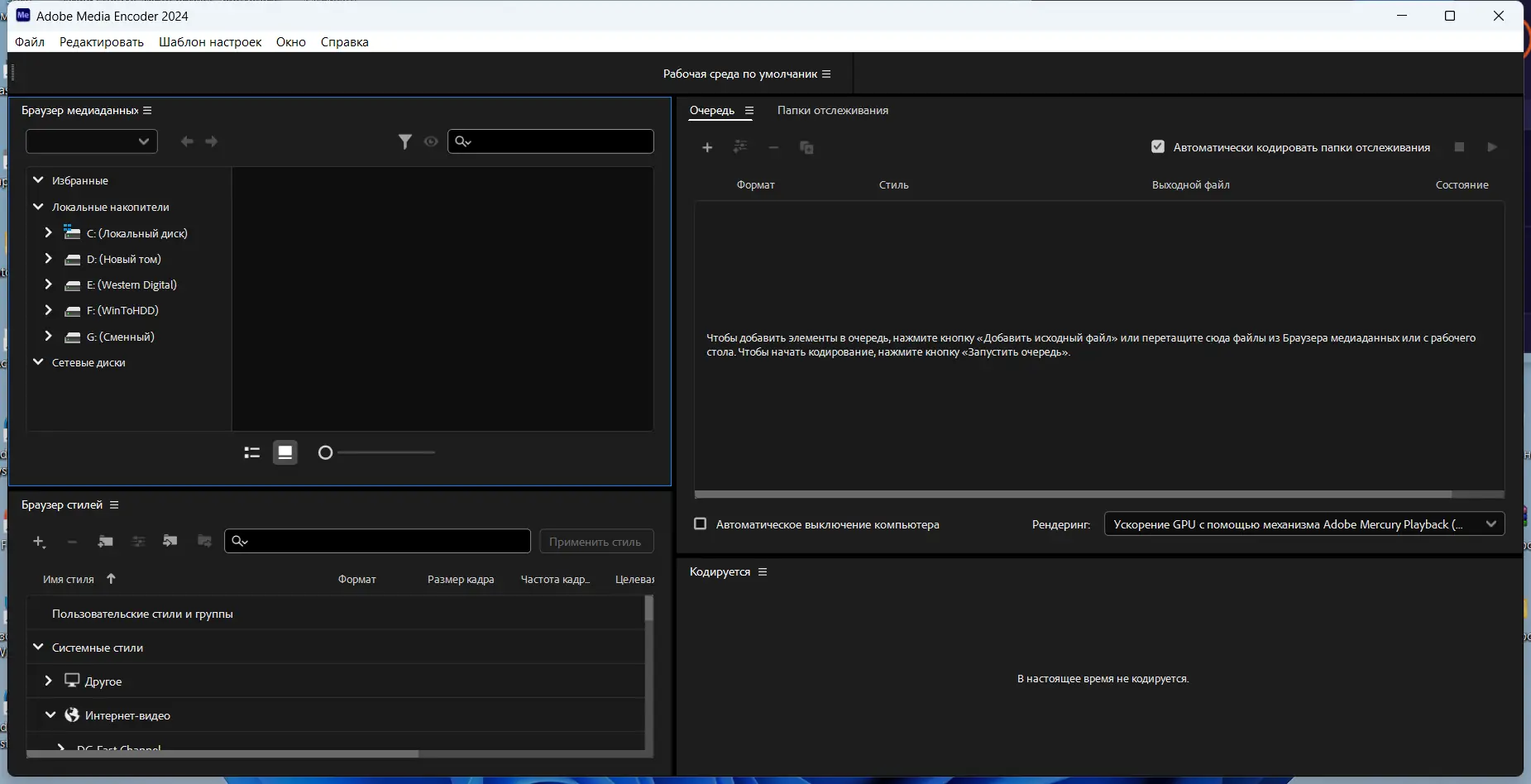Create a new preset with the plus icon
This screenshot has width=1531, height=784.
tap(38, 542)
